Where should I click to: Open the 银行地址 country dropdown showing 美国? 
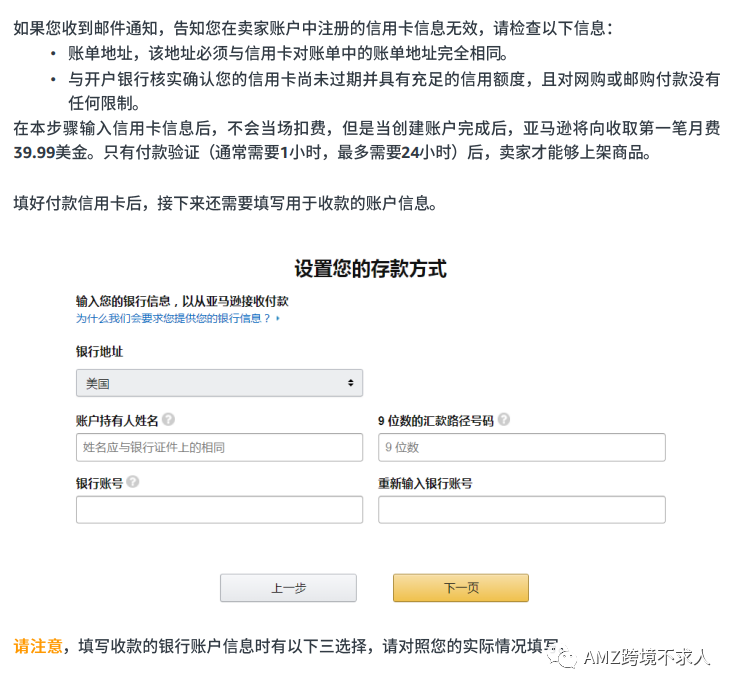(x=219, y=383)
